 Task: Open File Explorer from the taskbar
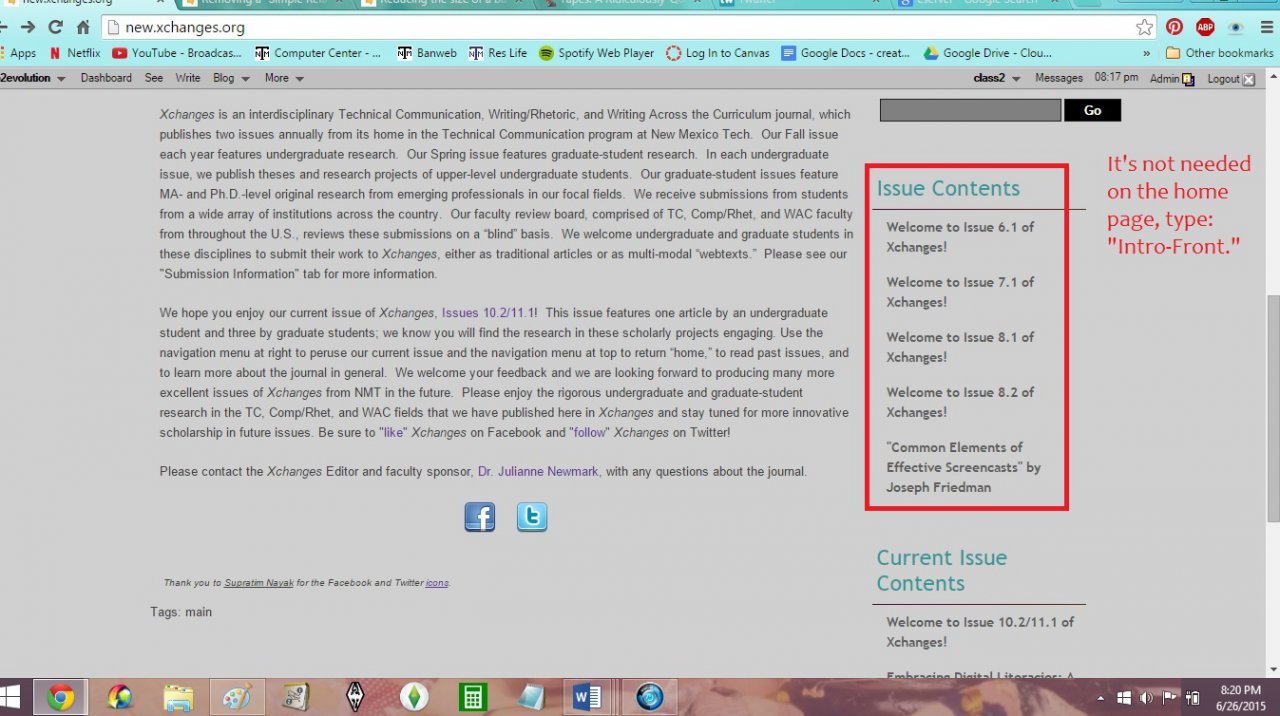pos(178,697)
